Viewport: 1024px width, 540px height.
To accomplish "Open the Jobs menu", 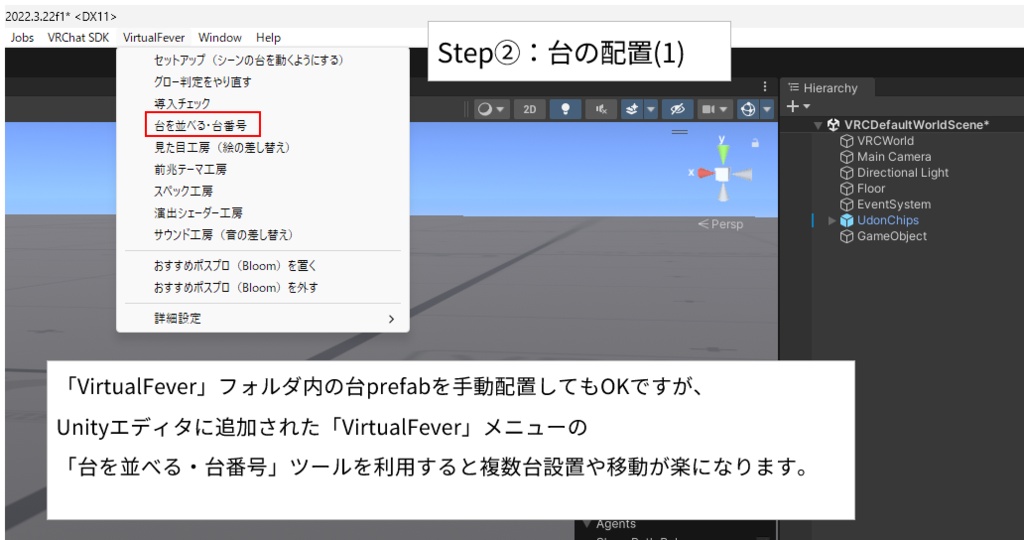I will [x=22, y=38].
